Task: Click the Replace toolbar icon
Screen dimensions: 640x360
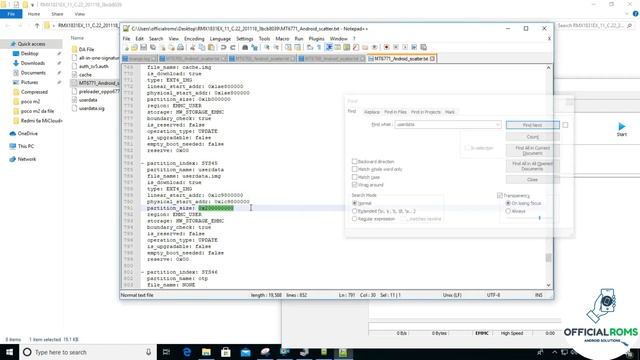Action: [x=255, y=47]
